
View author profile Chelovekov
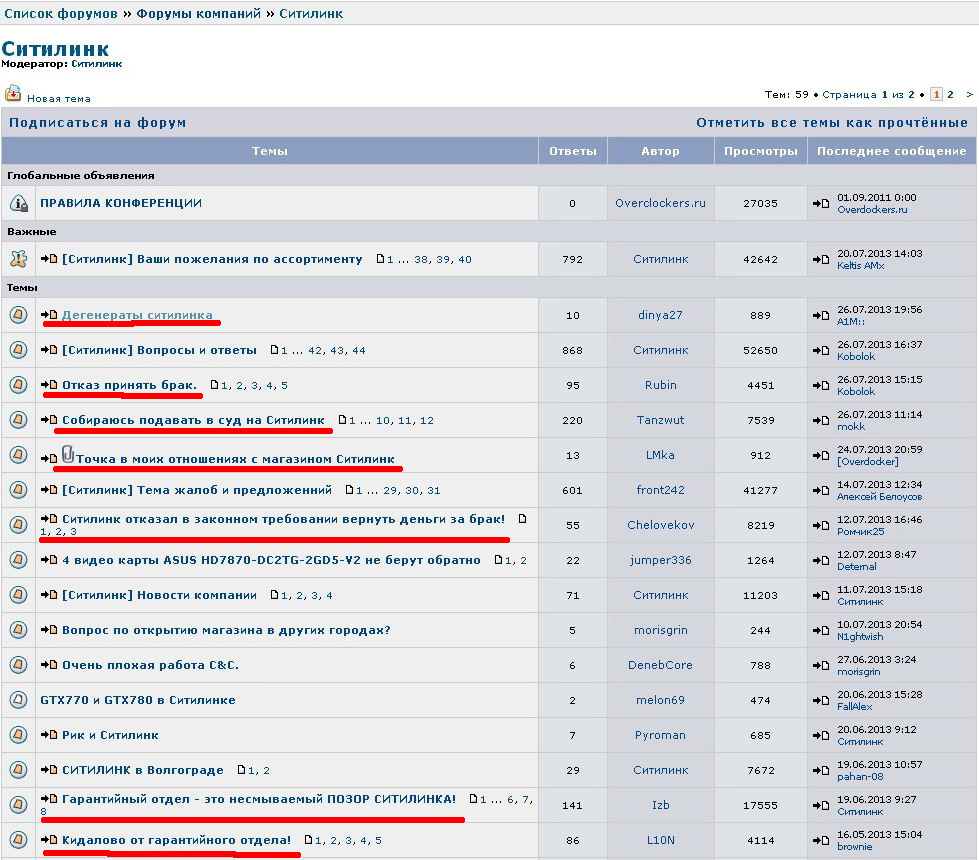[x=661, y=525]
